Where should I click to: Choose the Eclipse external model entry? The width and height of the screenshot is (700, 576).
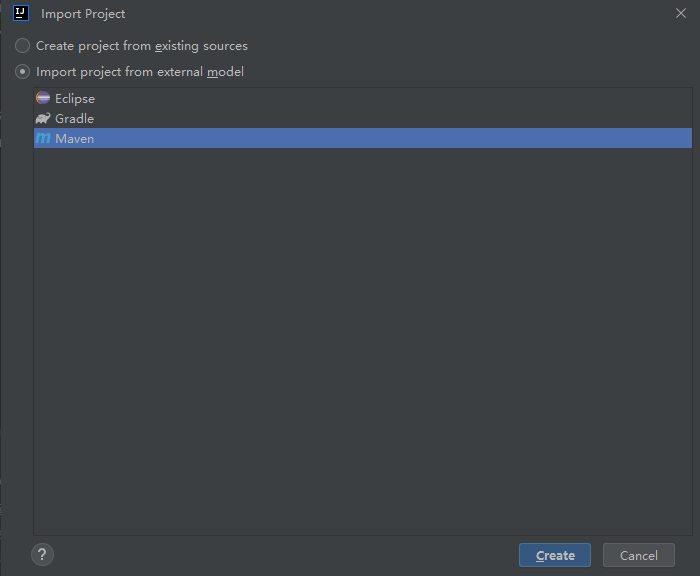click(75, 98)
